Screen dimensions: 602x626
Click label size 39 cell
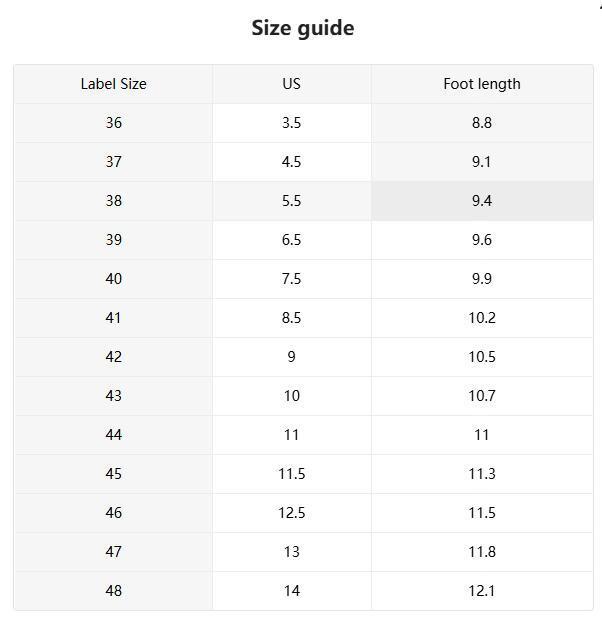pos(113,240)
